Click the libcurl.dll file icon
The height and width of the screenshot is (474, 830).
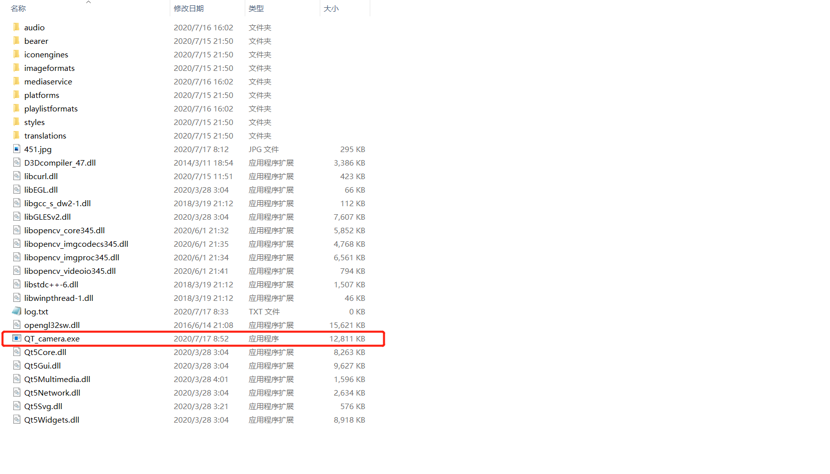pos(16,176)
